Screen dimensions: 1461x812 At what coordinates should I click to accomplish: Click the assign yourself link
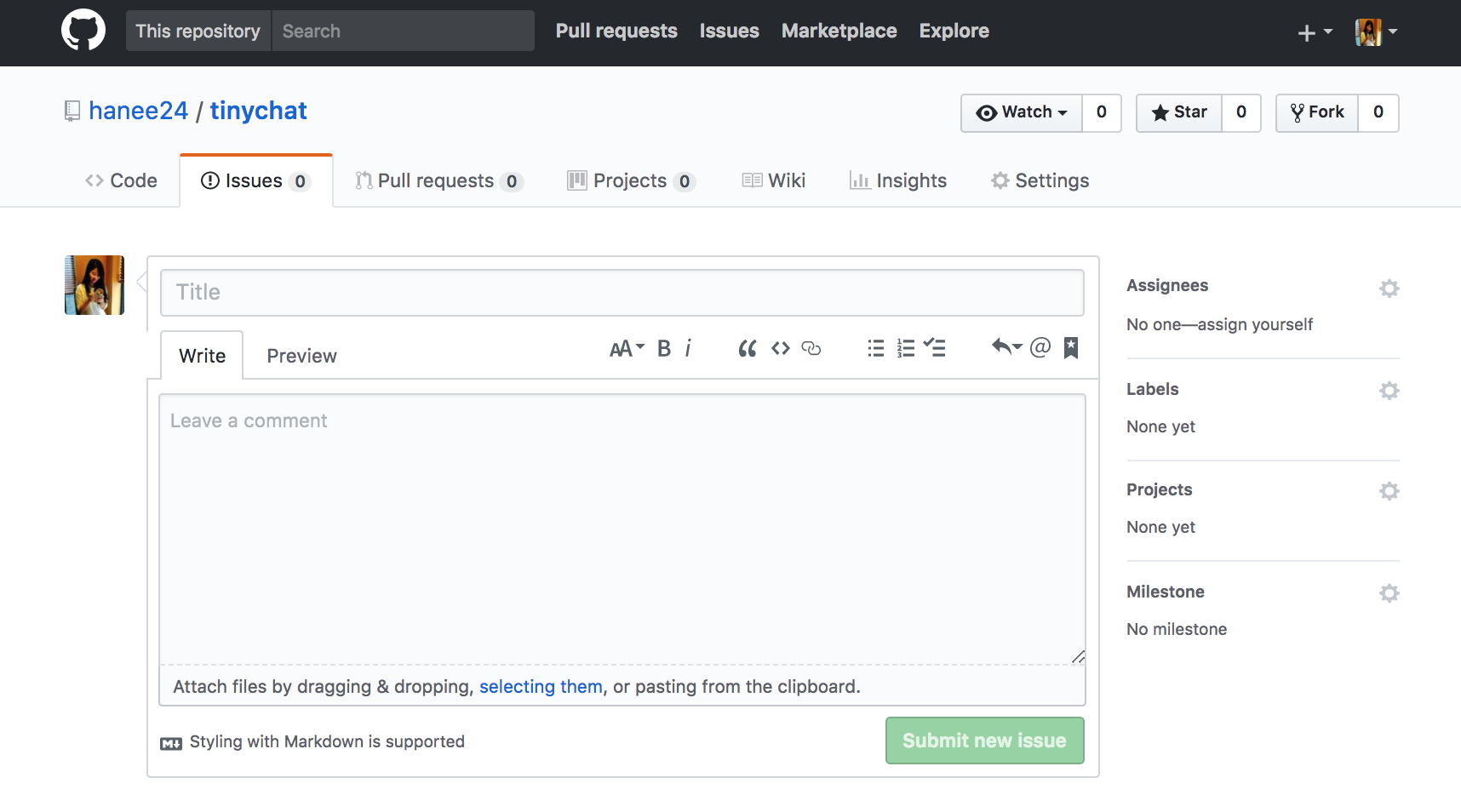(x=1255, y=324)
